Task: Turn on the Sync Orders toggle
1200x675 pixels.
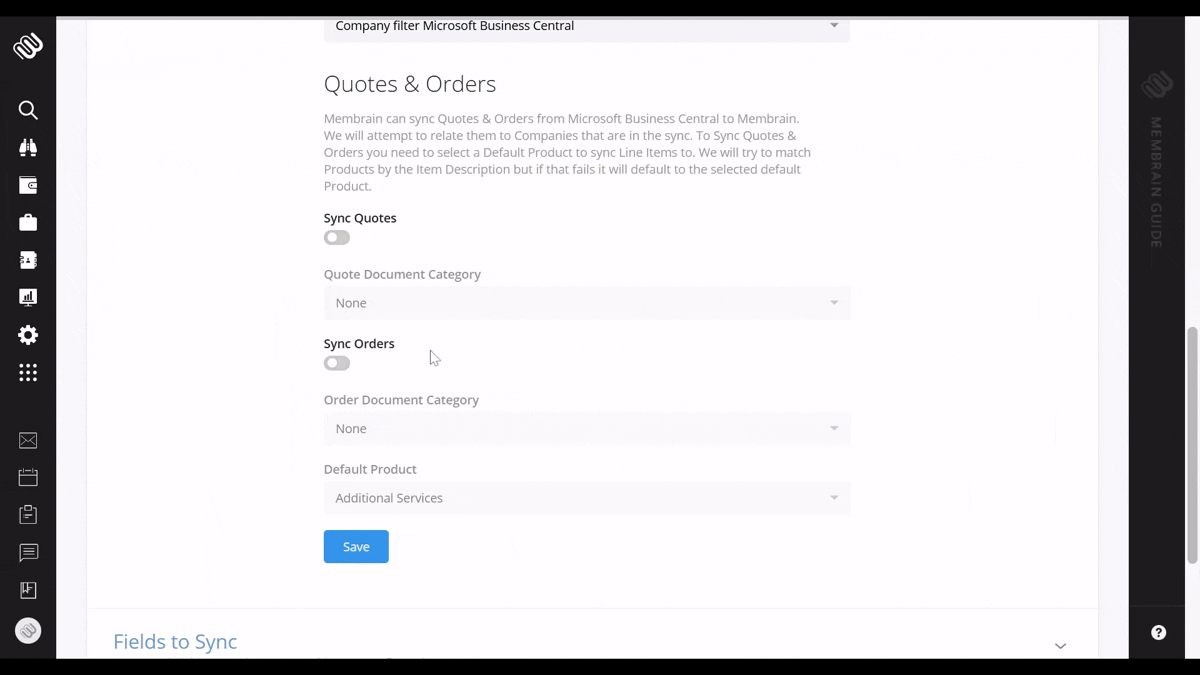Action: point(337,364)
